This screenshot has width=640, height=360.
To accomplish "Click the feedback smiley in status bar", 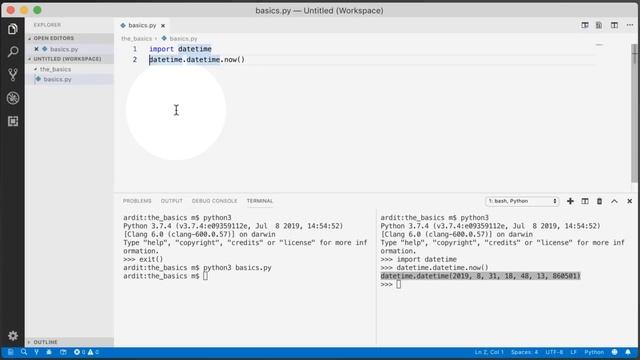I will 615,352.
